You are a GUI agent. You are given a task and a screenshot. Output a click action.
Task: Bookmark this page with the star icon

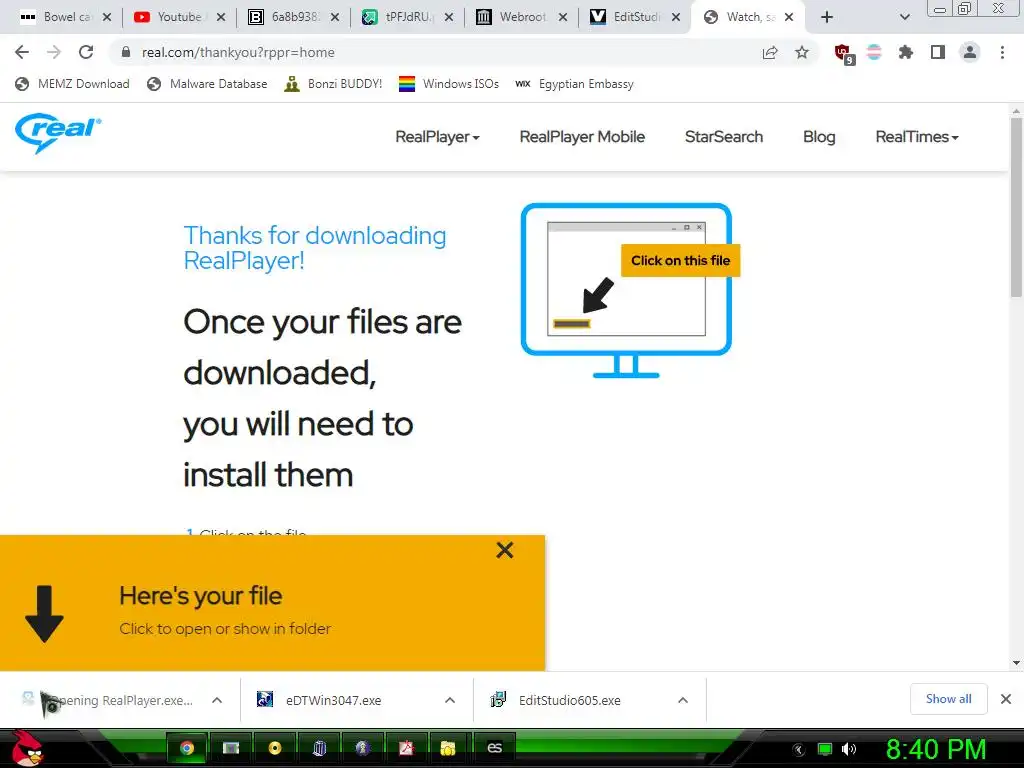(802, 52)
